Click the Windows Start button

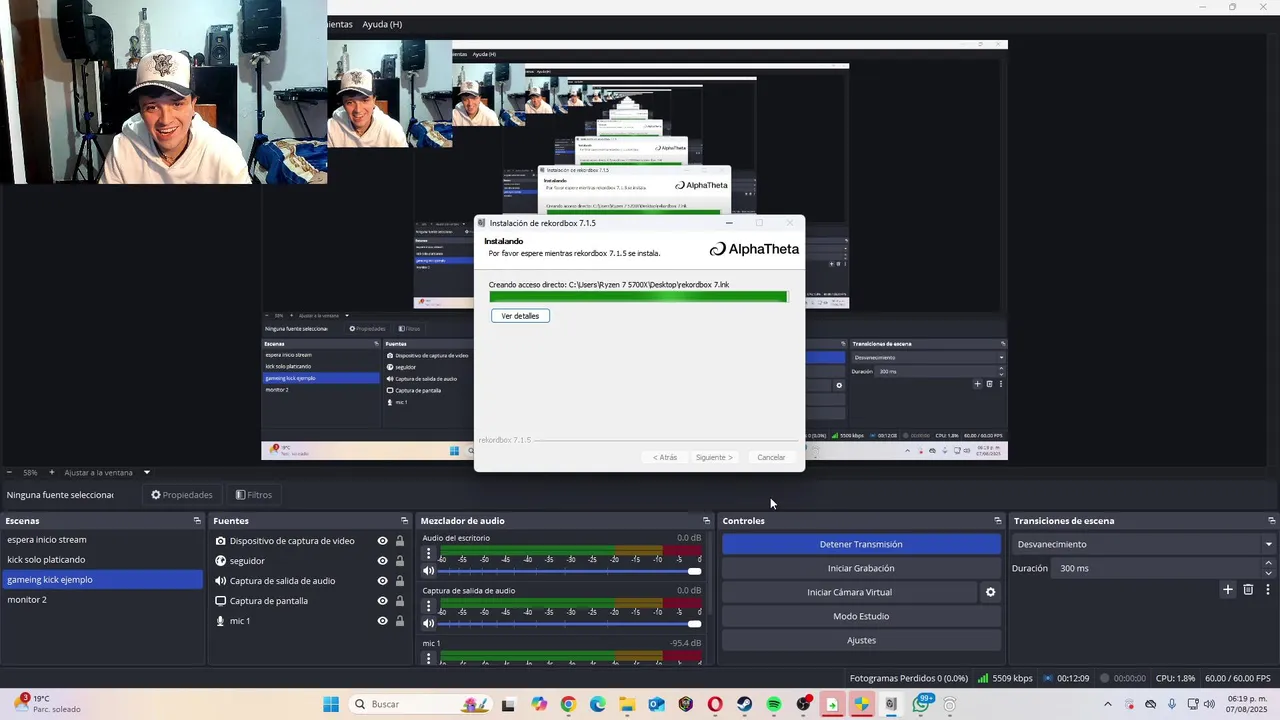coord(331,704)
